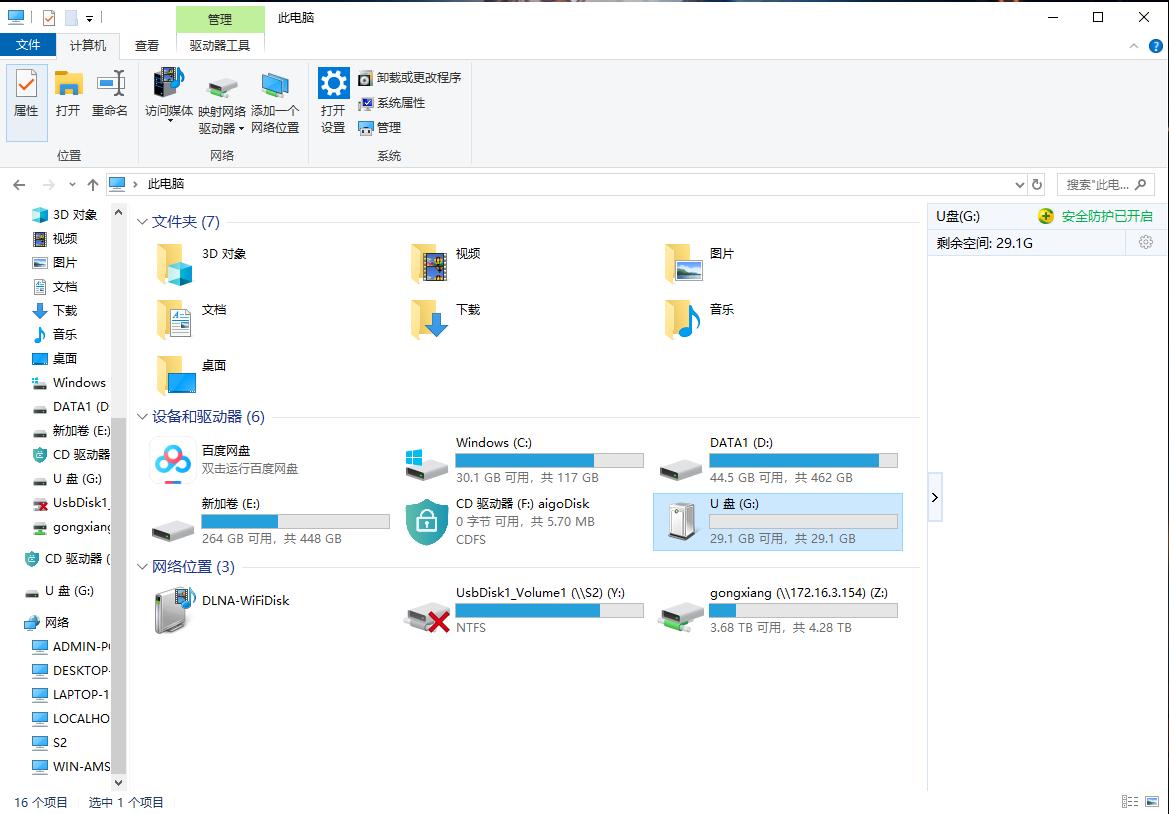Select the 下载 folder in content area

click(x=446, y=319)
